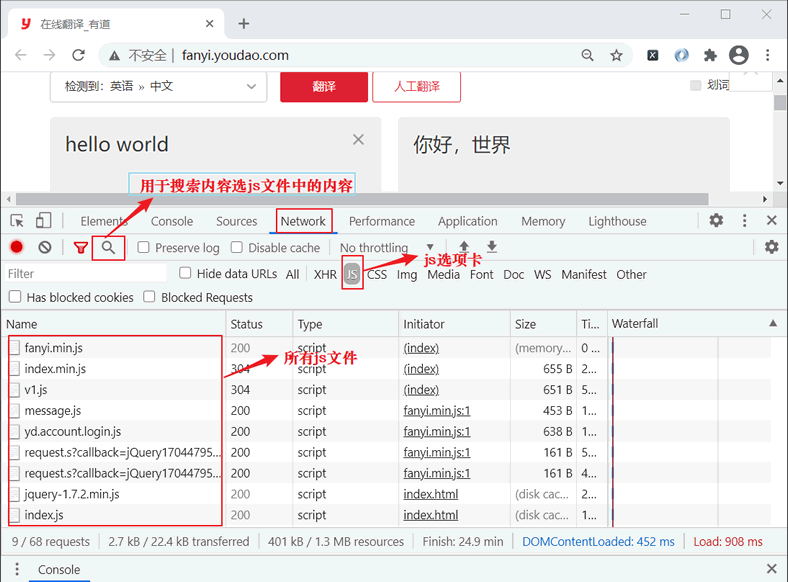The height and width of the screenshot is (582, 788).
Task: Clear the hello world input text
Action: coord(358,139)
